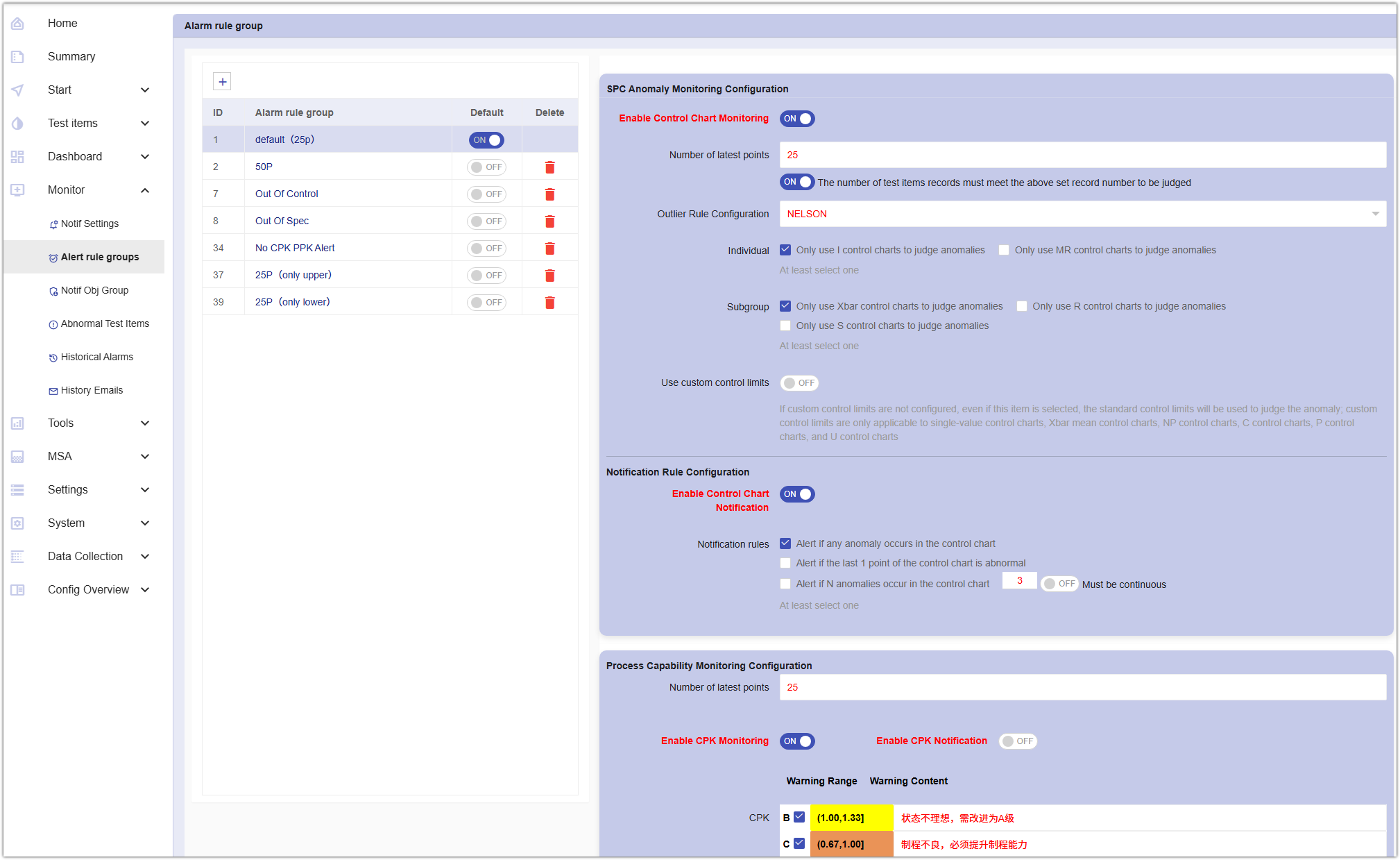The image size is (1400, 860).
Task: Open Notif Settings menu item
Action: [x=89, y=224]
